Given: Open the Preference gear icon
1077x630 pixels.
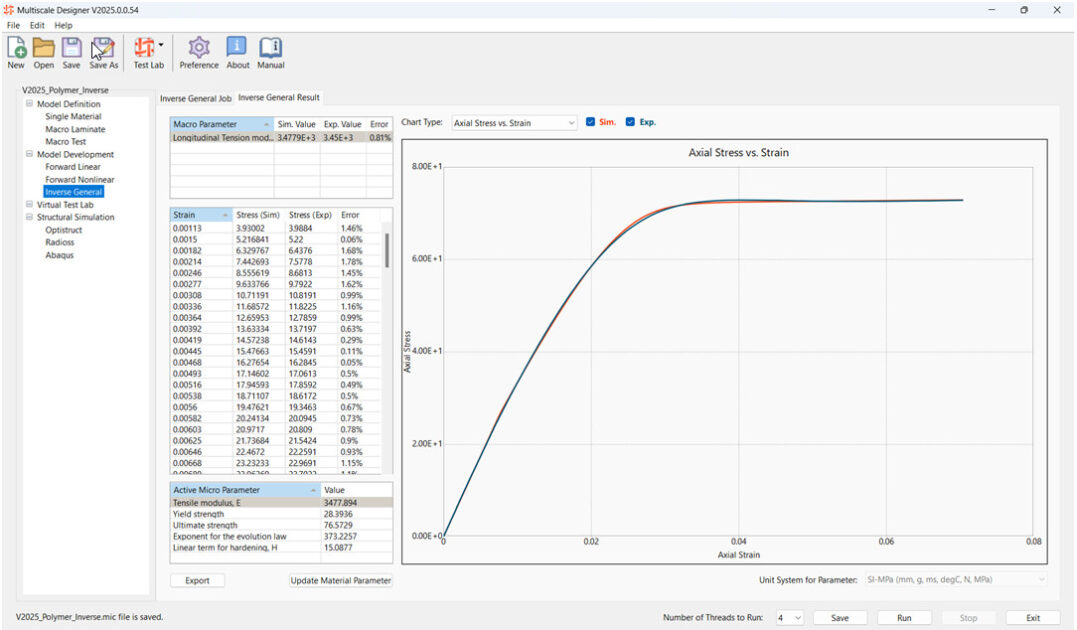Looking at the screenshot, I should (x=199, y=48).
